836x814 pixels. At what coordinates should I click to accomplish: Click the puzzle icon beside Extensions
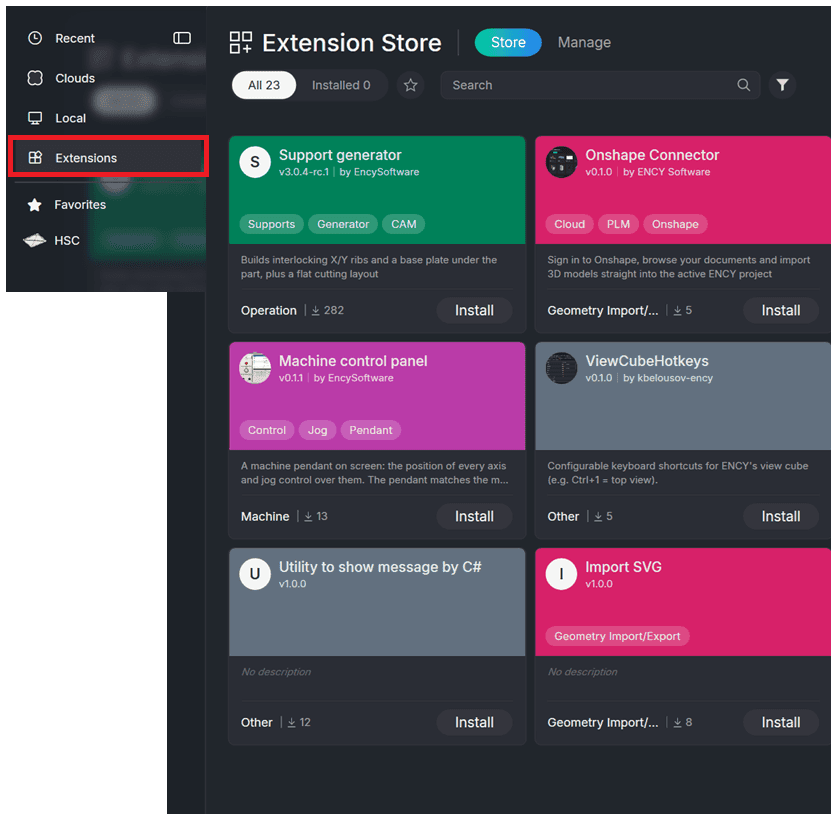(35, 158)
